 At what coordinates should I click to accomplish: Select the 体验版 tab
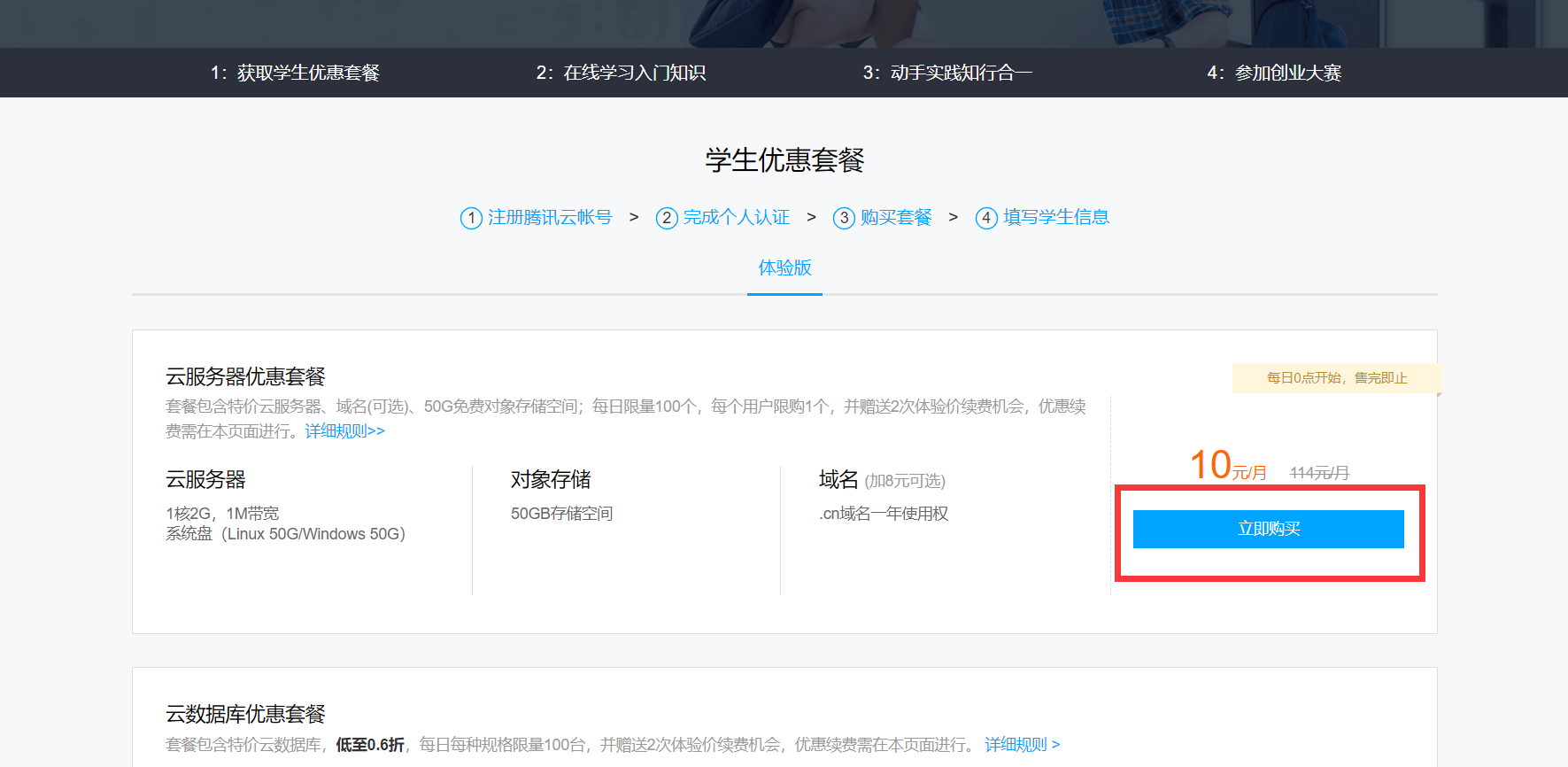(x=784, y=267)
